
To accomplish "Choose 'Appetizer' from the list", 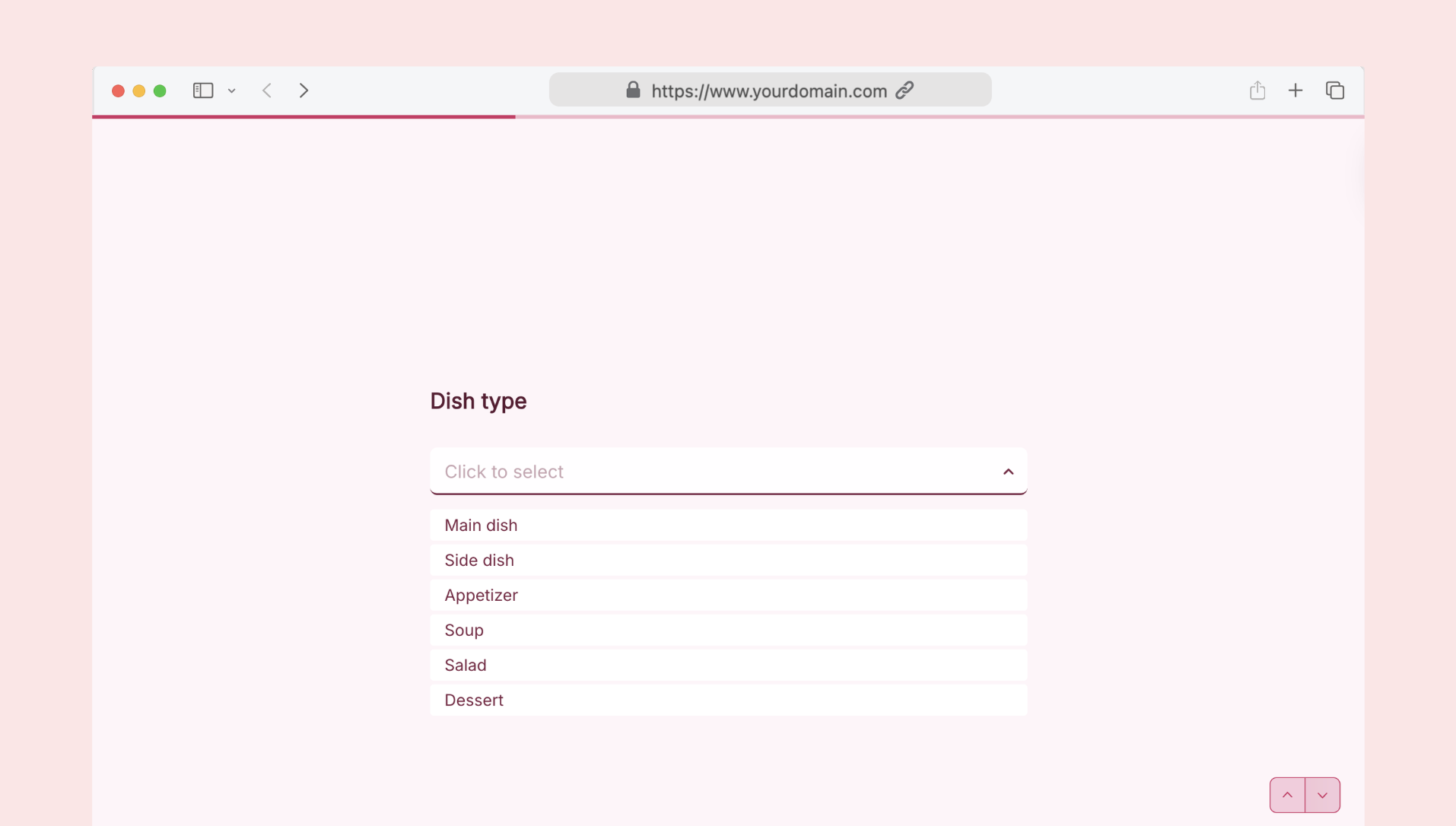I will click(728, 596).
